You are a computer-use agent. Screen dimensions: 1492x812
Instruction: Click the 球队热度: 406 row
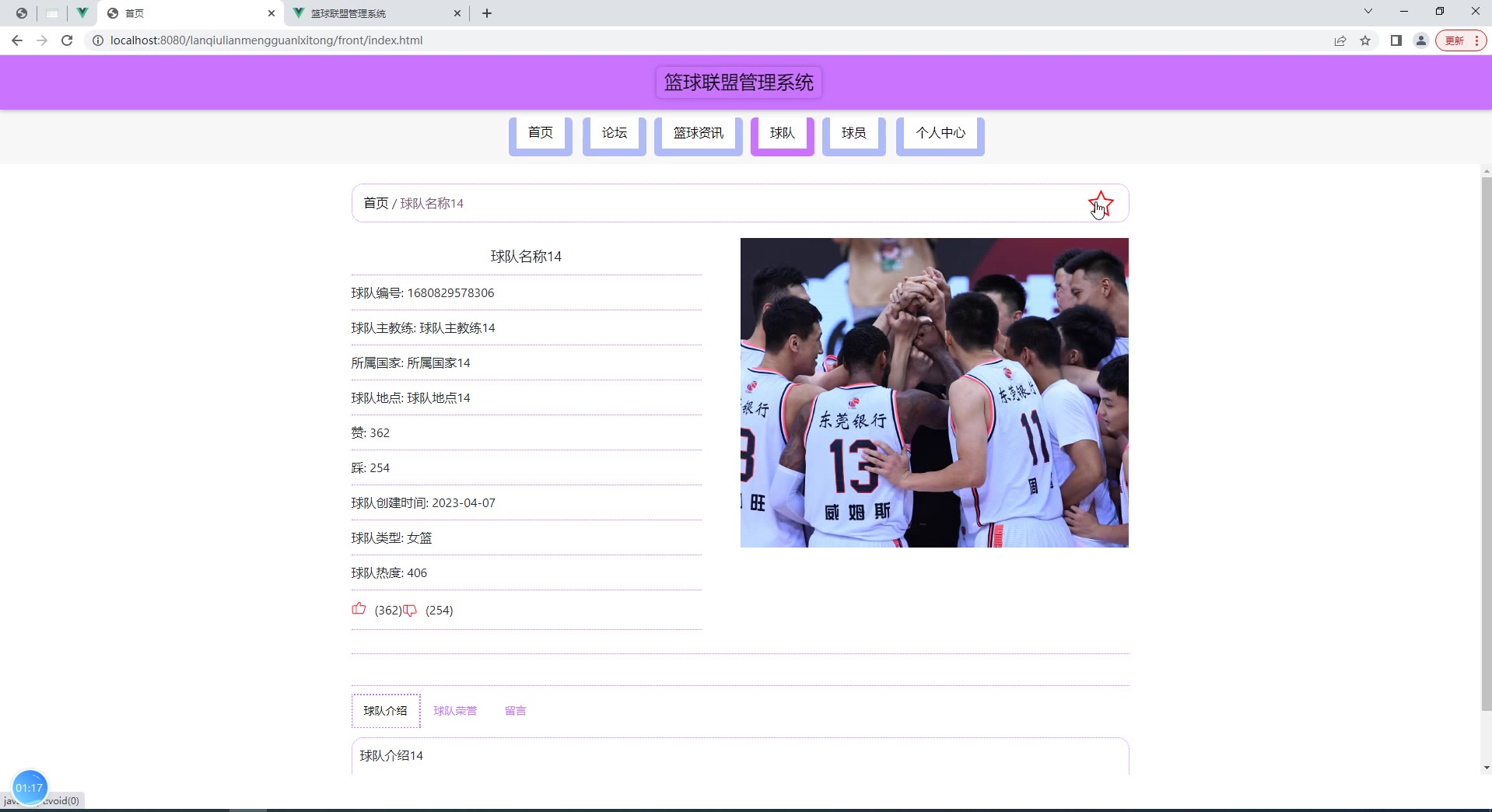[x=526, y=573]
